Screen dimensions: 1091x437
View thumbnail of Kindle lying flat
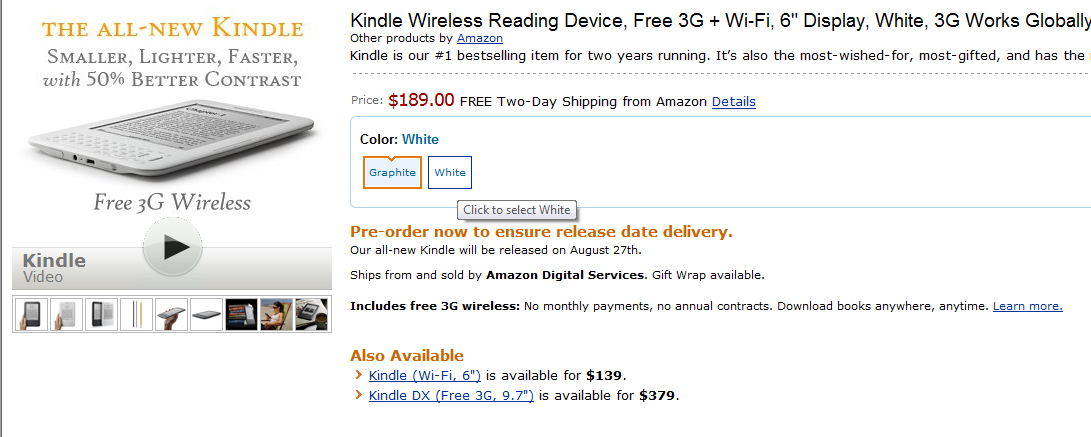click(206, 314)
